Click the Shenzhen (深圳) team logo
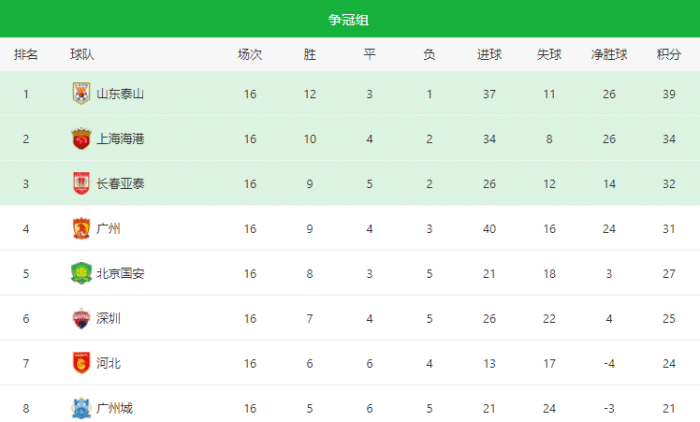700x422 pixels. (x=80, y=318)
